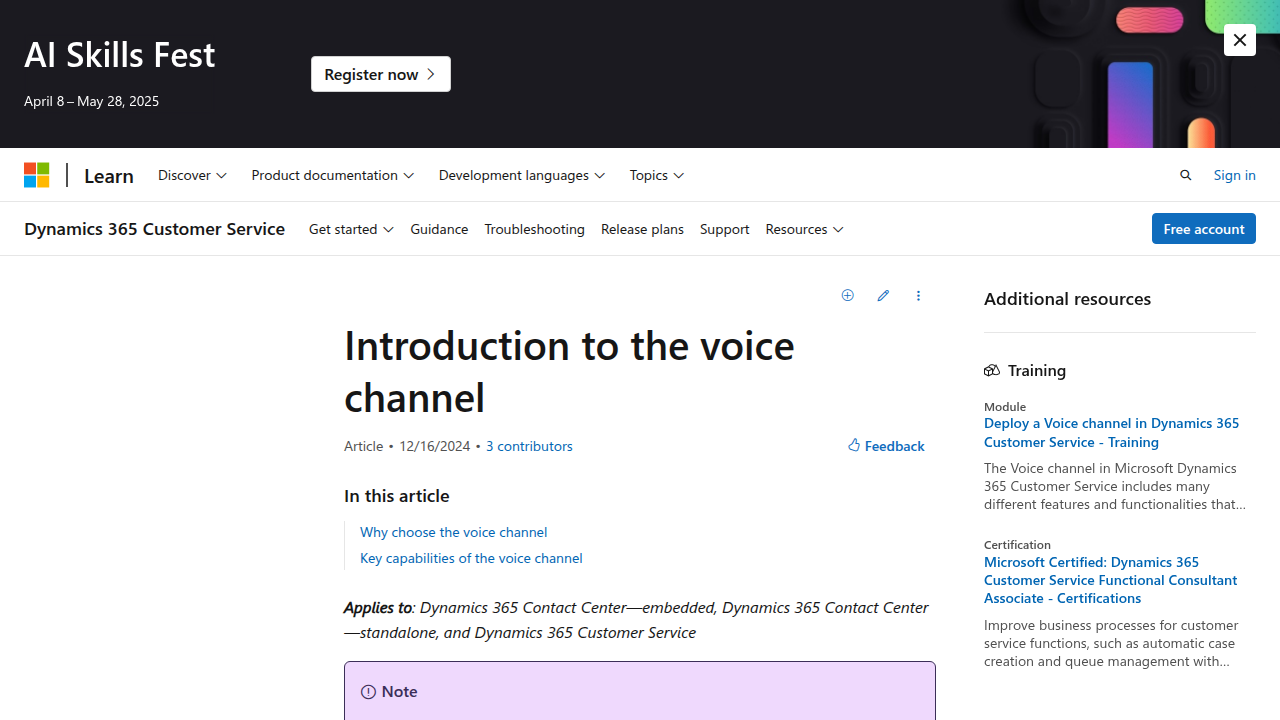This screenshot has height=720, width=1280.
Task: Open Microsoft Certified Functional Consultant Associate link
Action: tap(1110, 580)
